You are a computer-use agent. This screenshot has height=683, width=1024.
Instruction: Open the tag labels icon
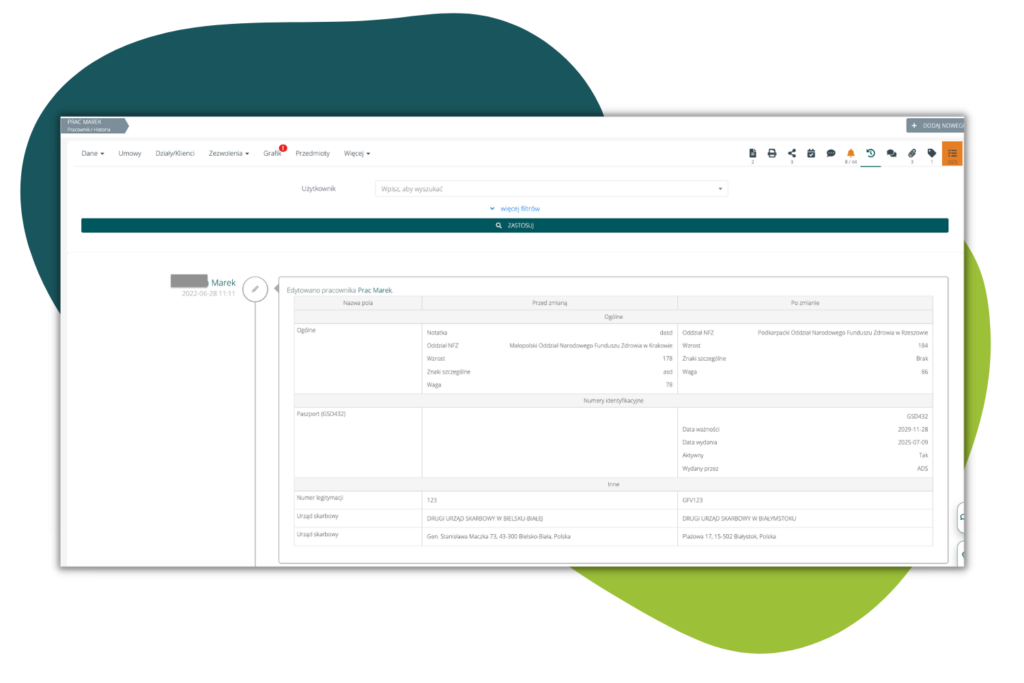click(932, 153)
